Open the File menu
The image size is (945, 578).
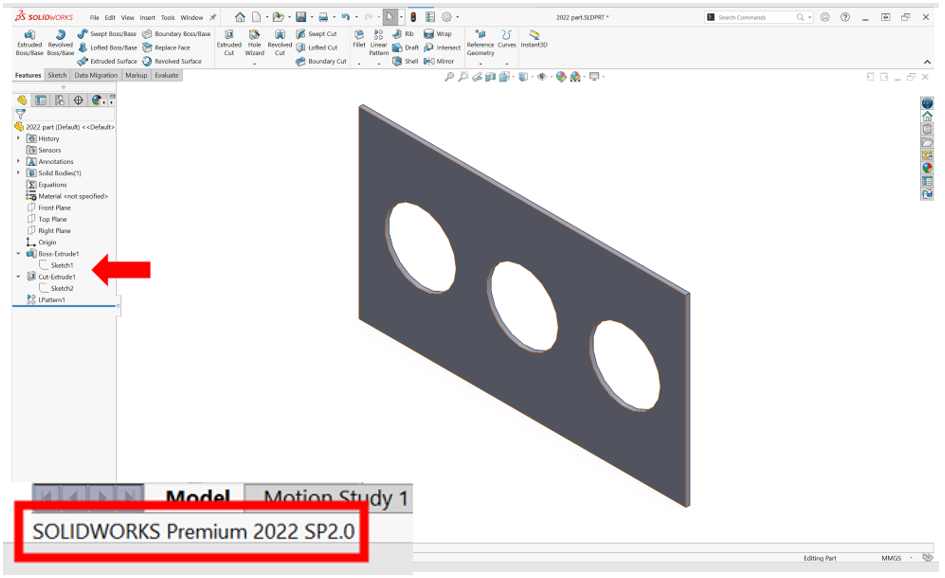95,17
